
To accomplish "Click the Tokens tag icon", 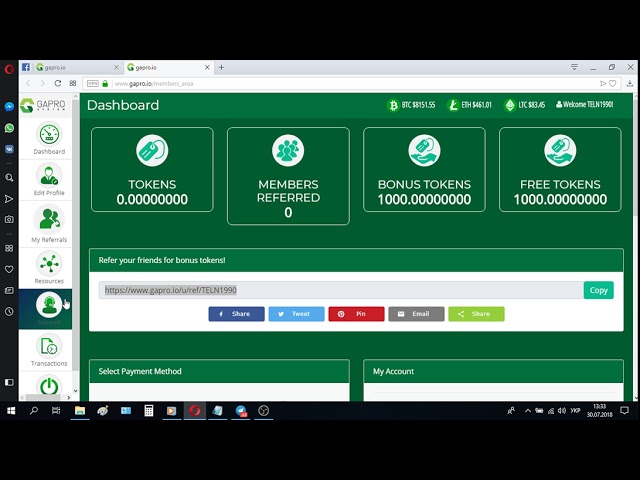I will click(x=152, y=151).
